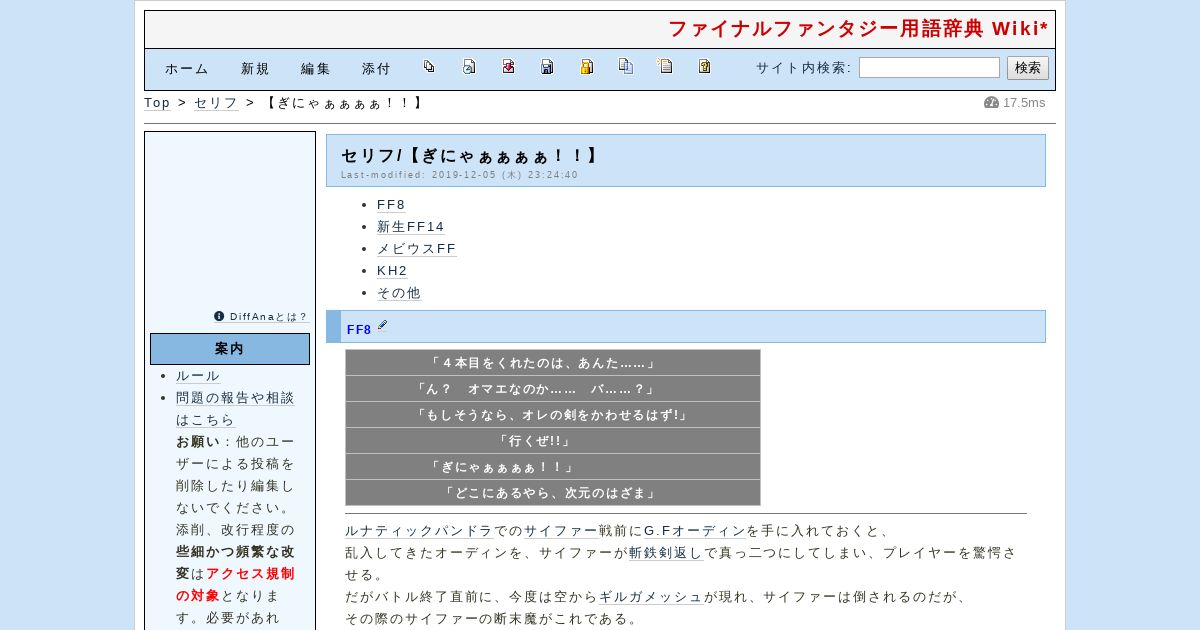Open the G.Fオーディン article link

click(695, 531)
